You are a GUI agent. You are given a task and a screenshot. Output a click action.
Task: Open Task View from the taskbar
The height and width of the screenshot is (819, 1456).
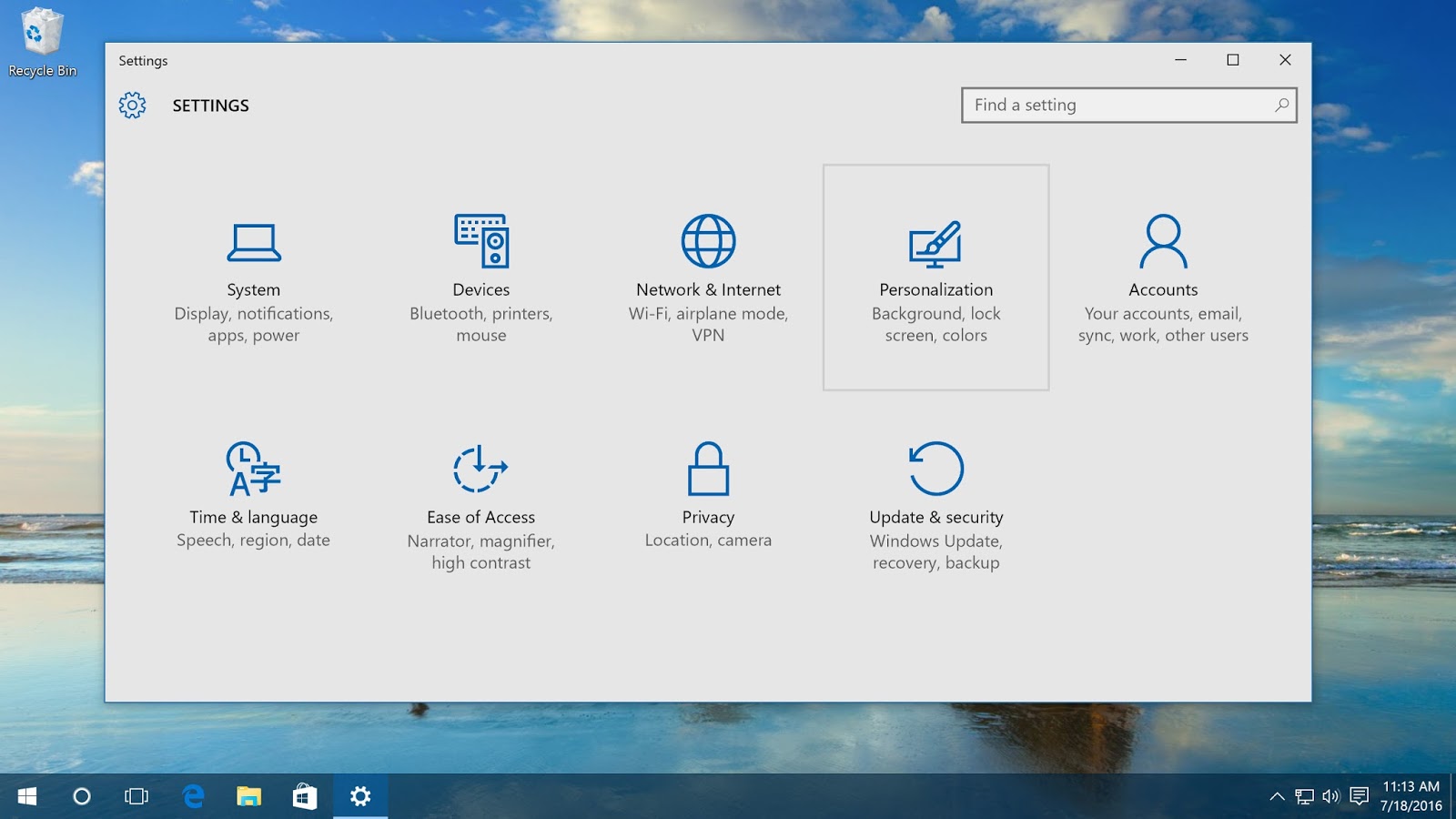pos(136,795)
